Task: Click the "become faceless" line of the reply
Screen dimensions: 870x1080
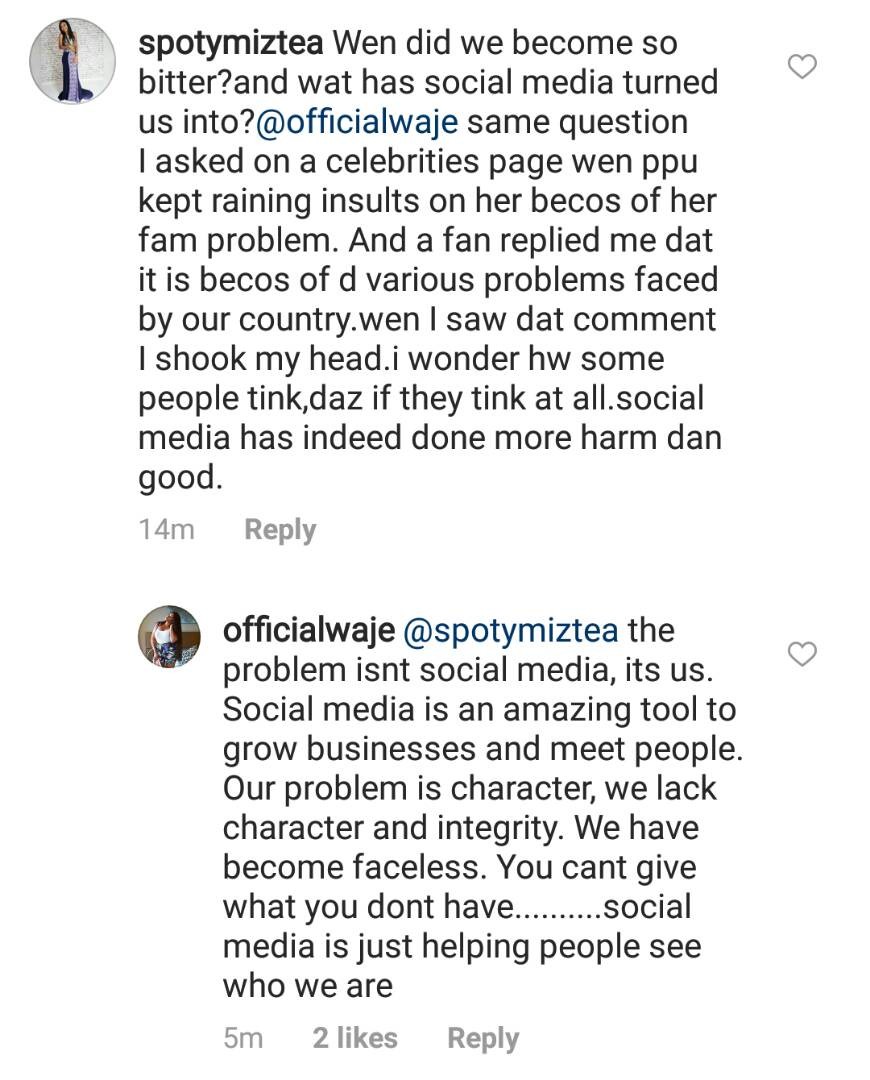Action: click(x=459, y=867)
